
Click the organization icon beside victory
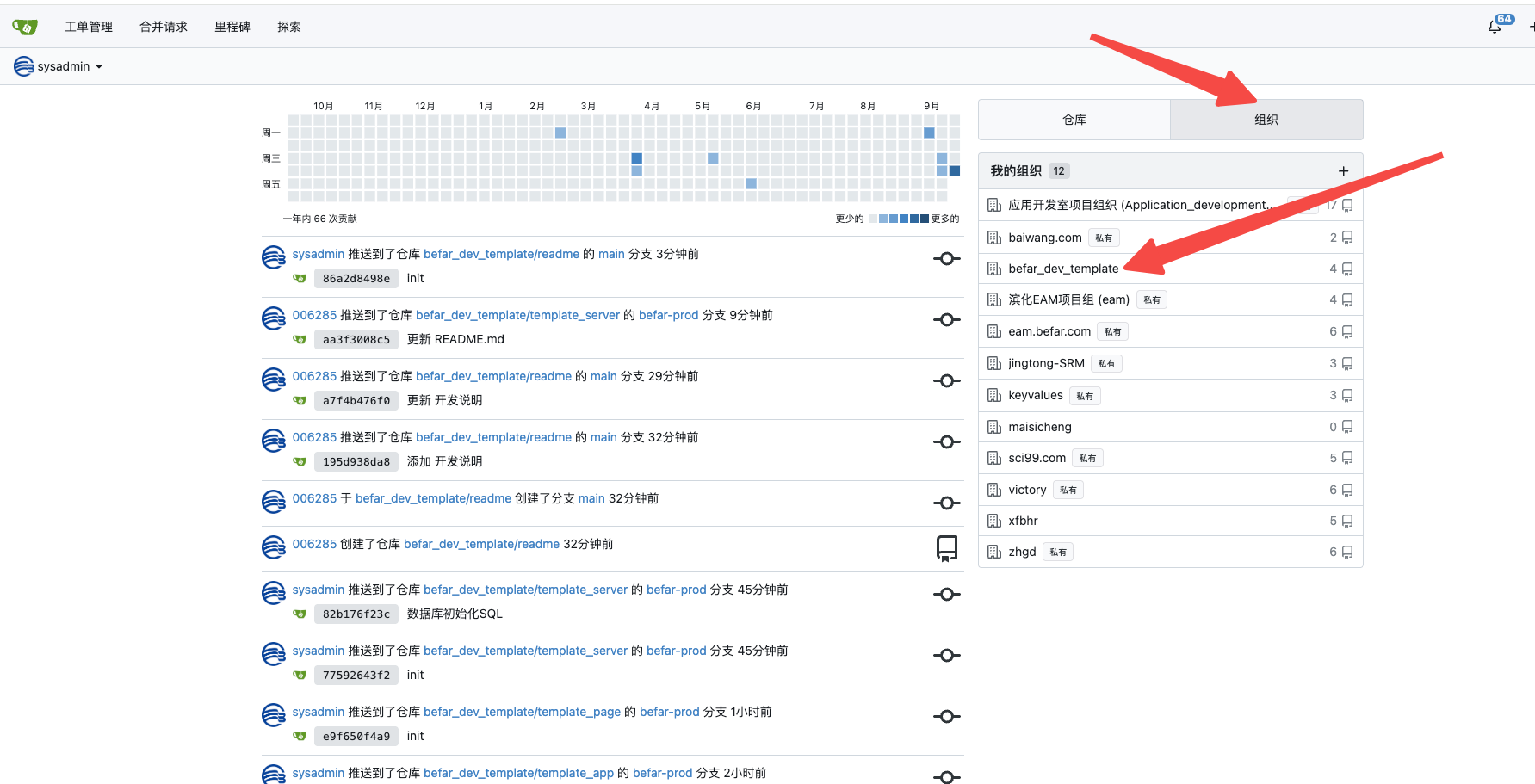994,490
